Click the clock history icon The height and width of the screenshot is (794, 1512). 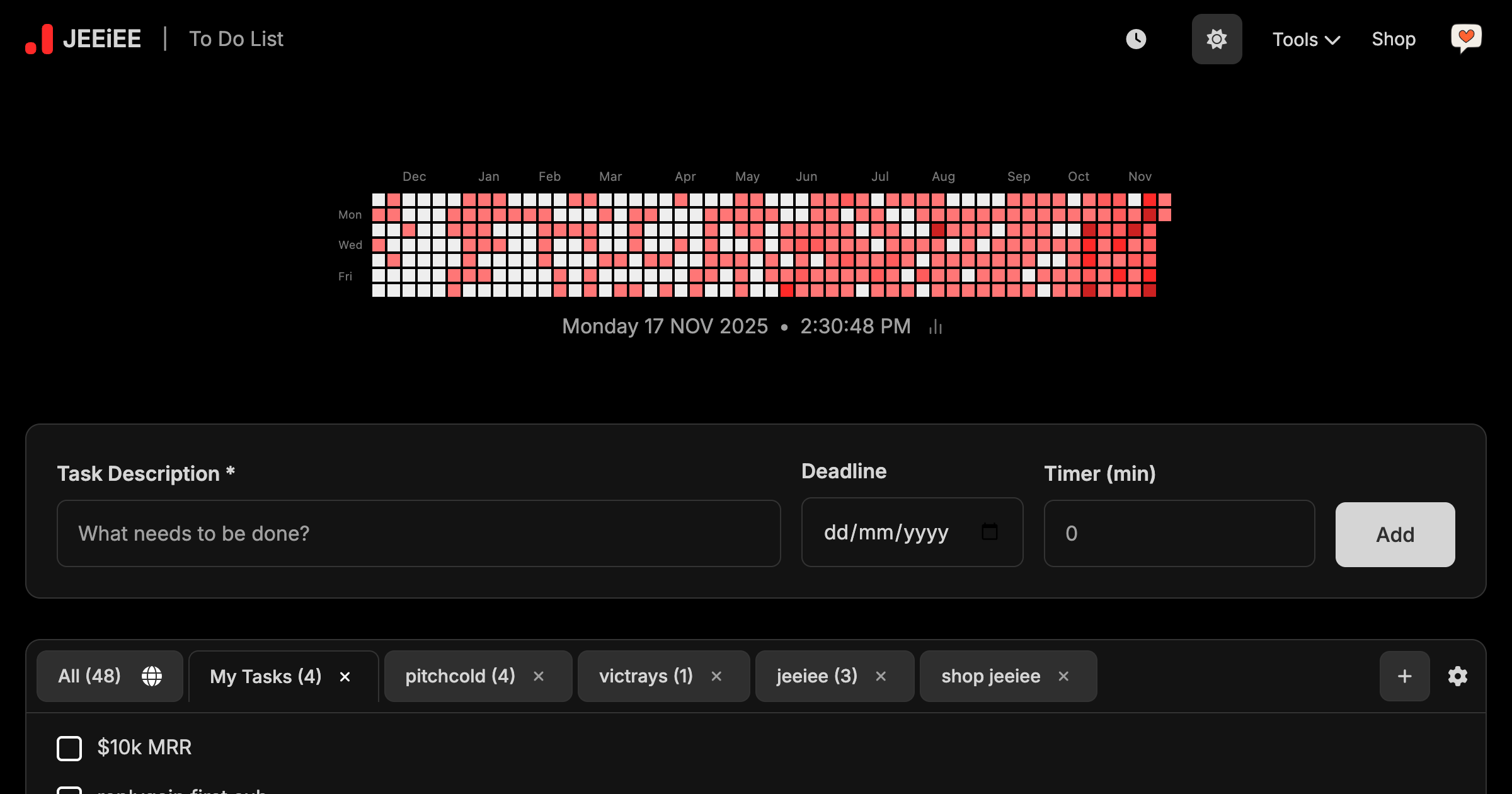[x=1136, y=39]
